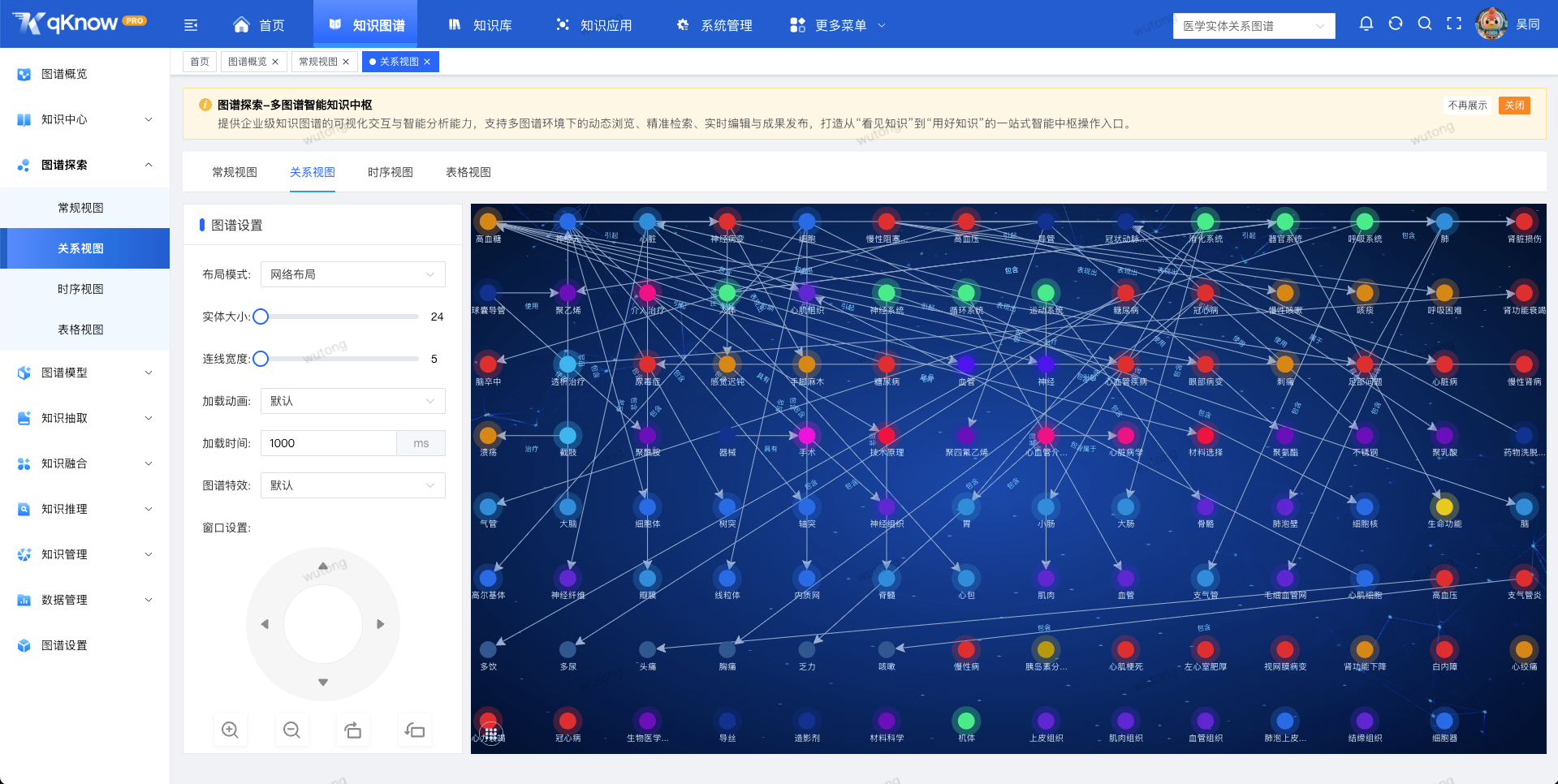Open the global search magnifier icon
This screenshot has width=1558, height=784.
pyautogui.click(x=1425, y=24)
